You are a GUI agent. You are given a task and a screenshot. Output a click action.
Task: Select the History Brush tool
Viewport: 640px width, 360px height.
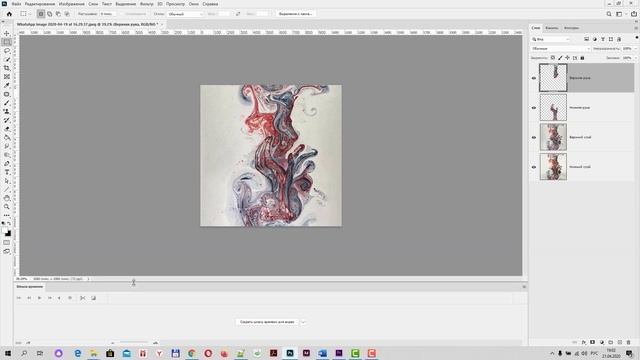click(x=7, y=120)
